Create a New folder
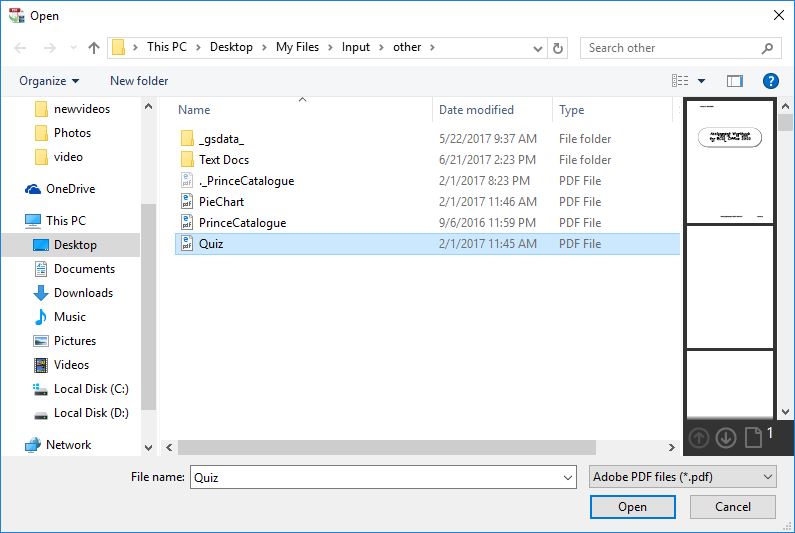 click(139, 81)
